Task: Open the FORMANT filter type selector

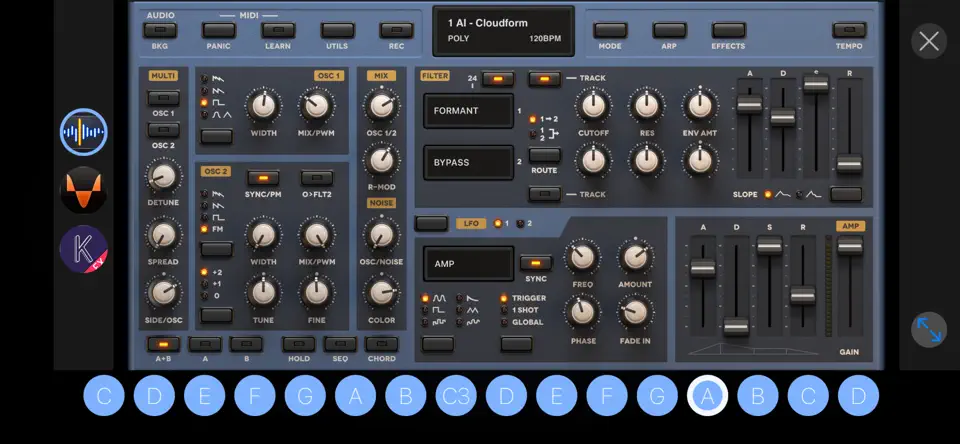Action: pos(468,111)
